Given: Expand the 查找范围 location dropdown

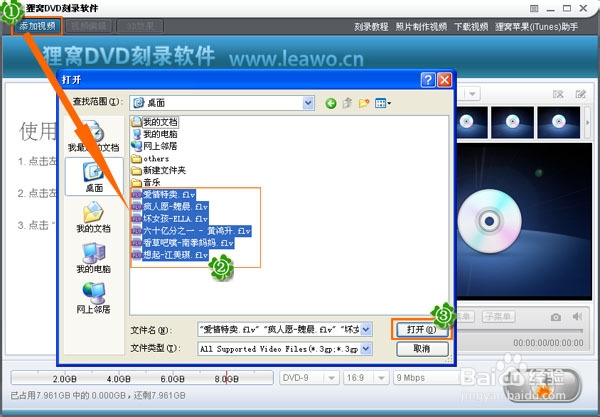Looking at the screenshot, I should (x=308, y=103).
